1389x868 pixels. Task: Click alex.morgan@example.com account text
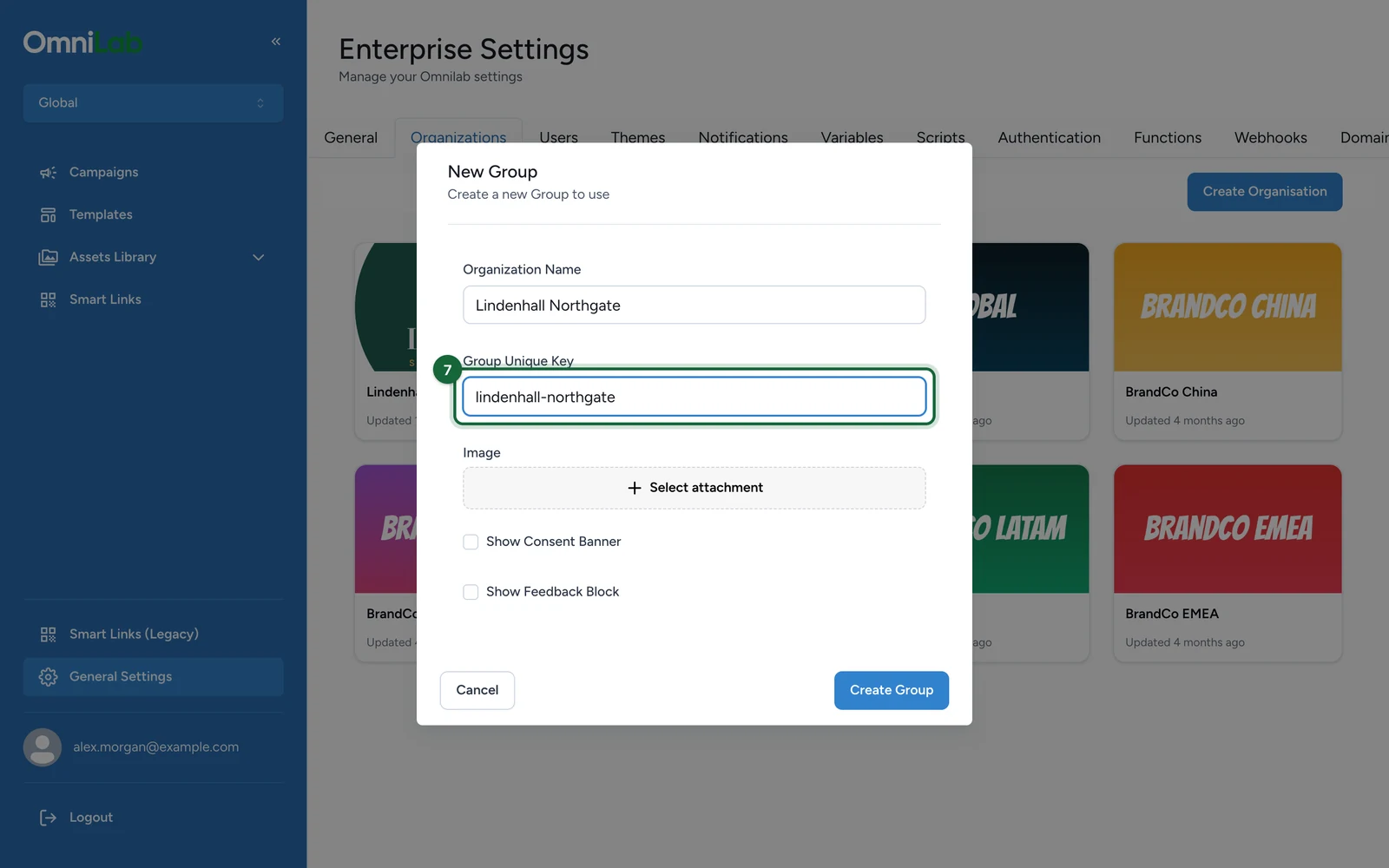pos(156,747)
